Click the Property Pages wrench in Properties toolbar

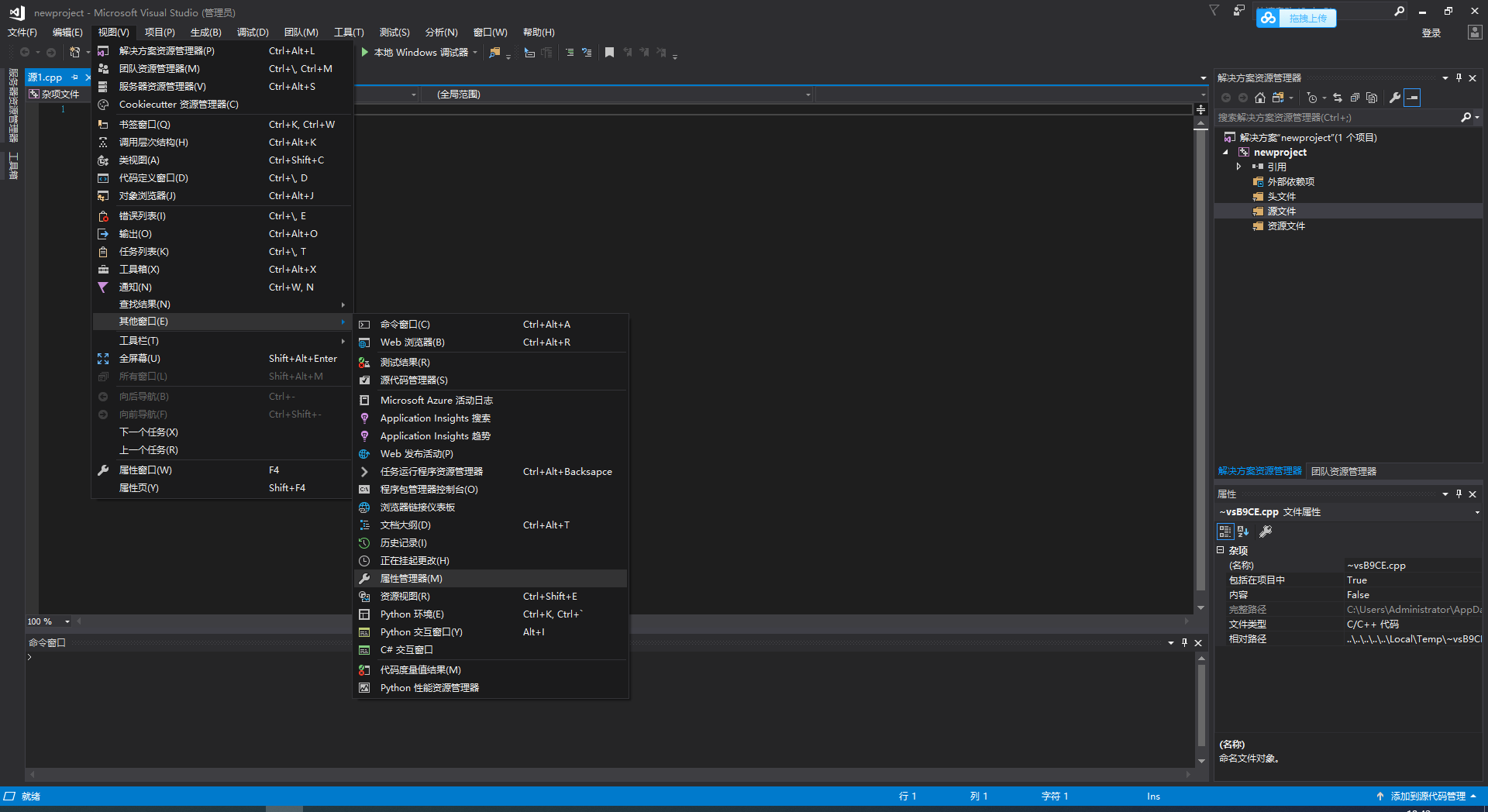pos(1266,532)
